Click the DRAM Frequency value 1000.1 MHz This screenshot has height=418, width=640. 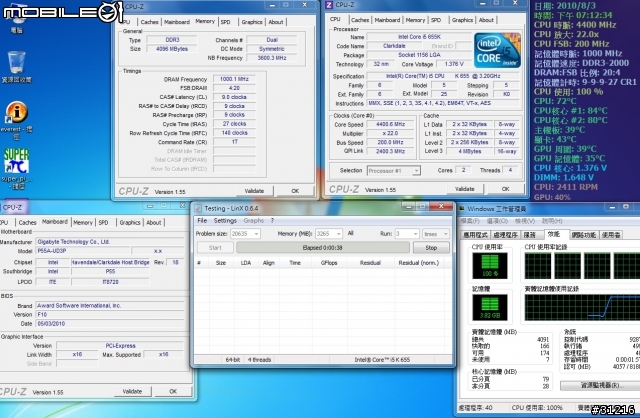[234, 79]
